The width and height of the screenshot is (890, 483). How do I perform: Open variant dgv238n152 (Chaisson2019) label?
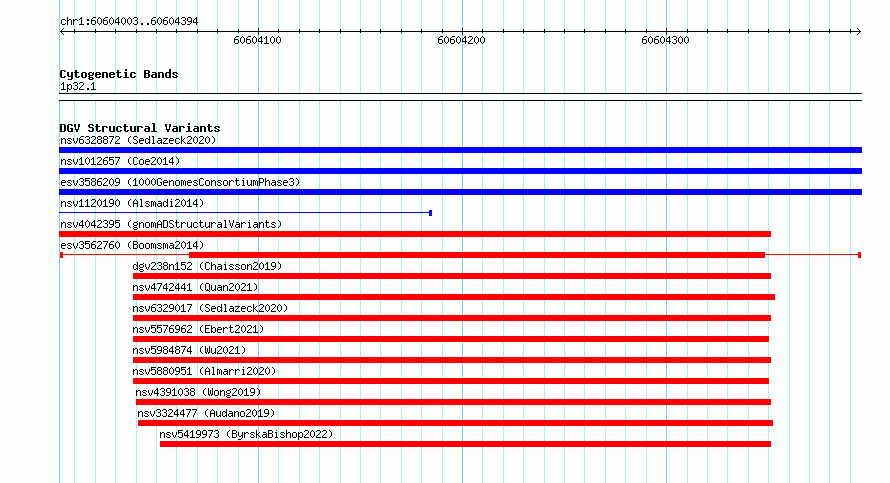[207, 266]
